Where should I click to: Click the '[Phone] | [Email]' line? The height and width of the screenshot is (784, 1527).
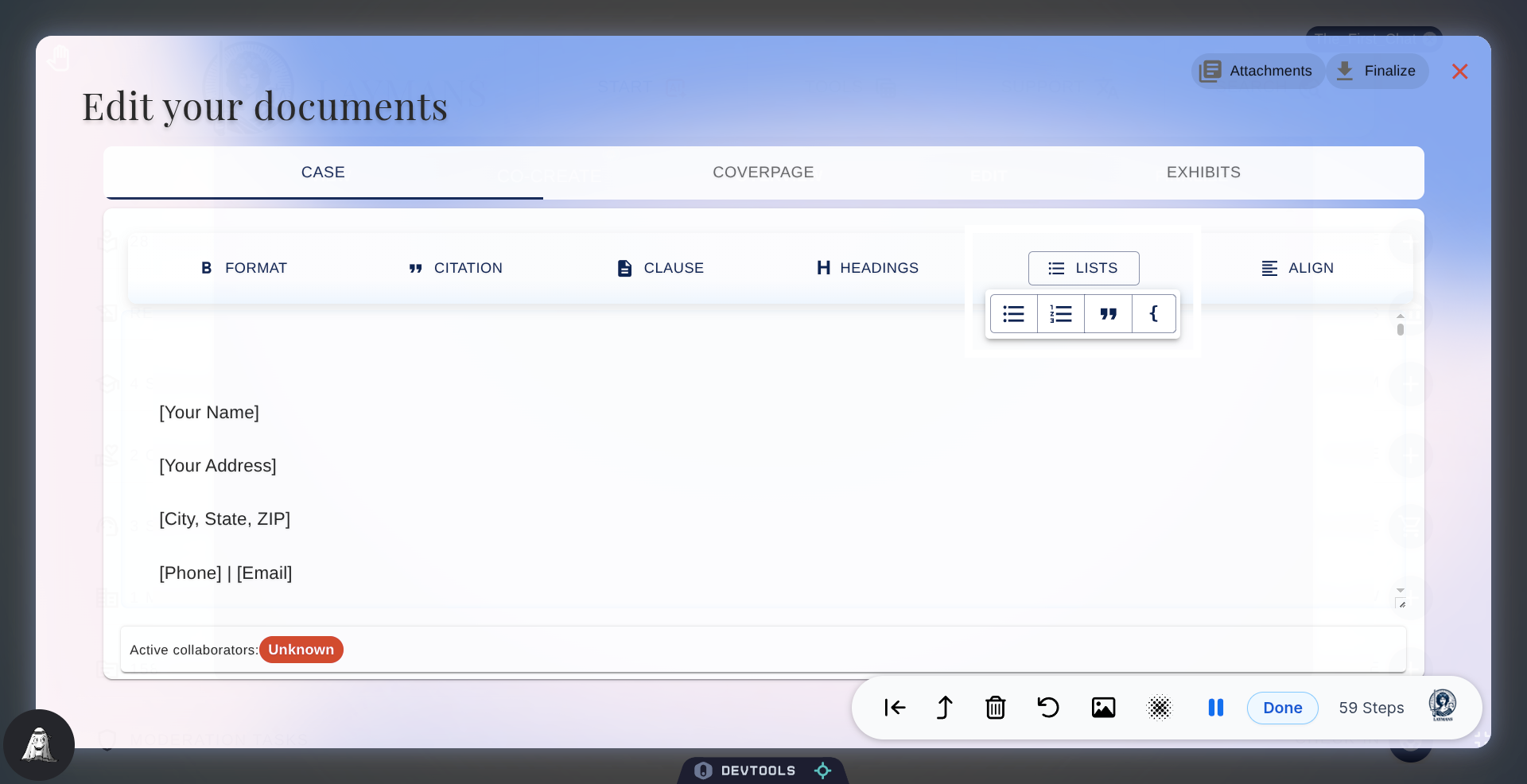point(226,573)
